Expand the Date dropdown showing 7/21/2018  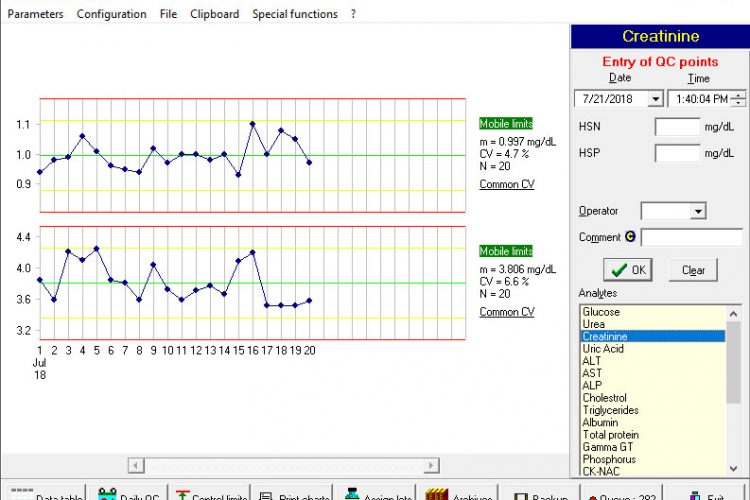tap(656, 99)
